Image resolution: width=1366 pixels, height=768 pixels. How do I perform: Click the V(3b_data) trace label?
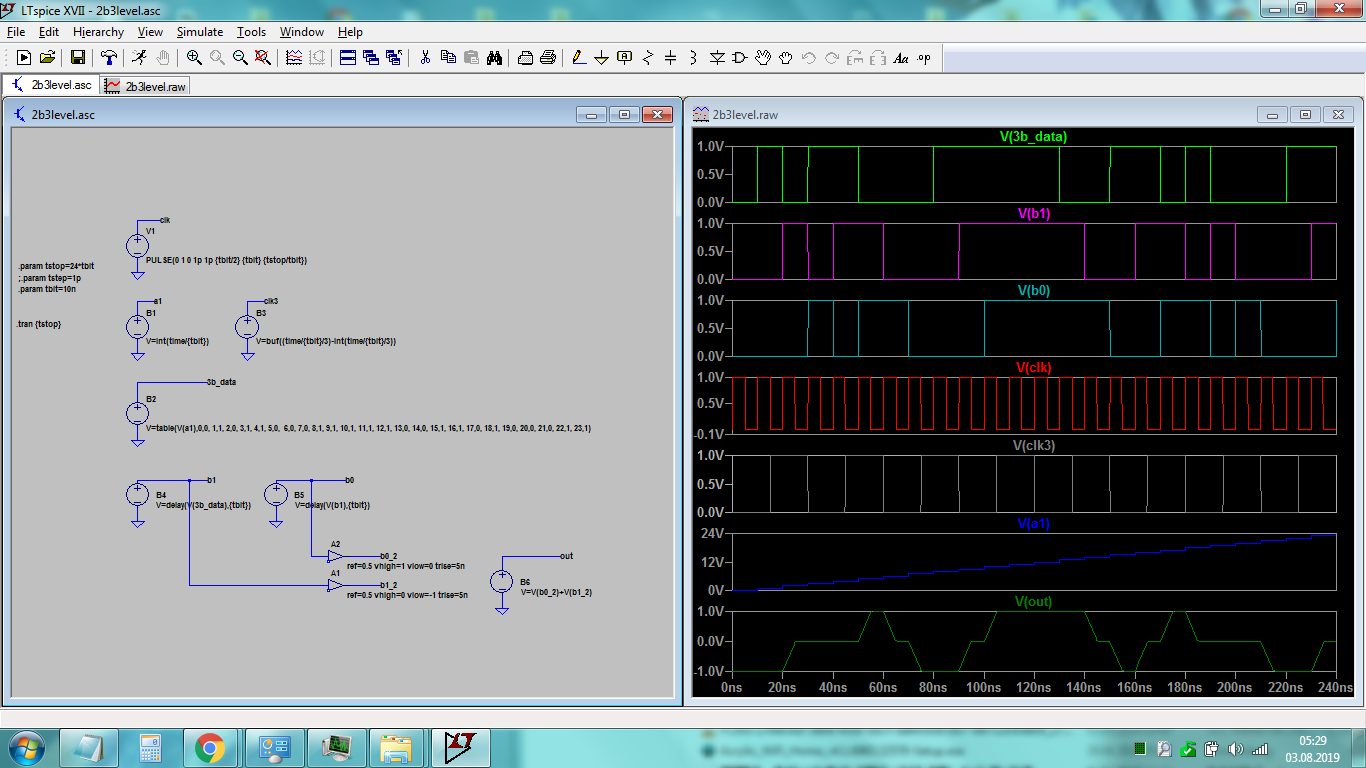pos(1033,137)
